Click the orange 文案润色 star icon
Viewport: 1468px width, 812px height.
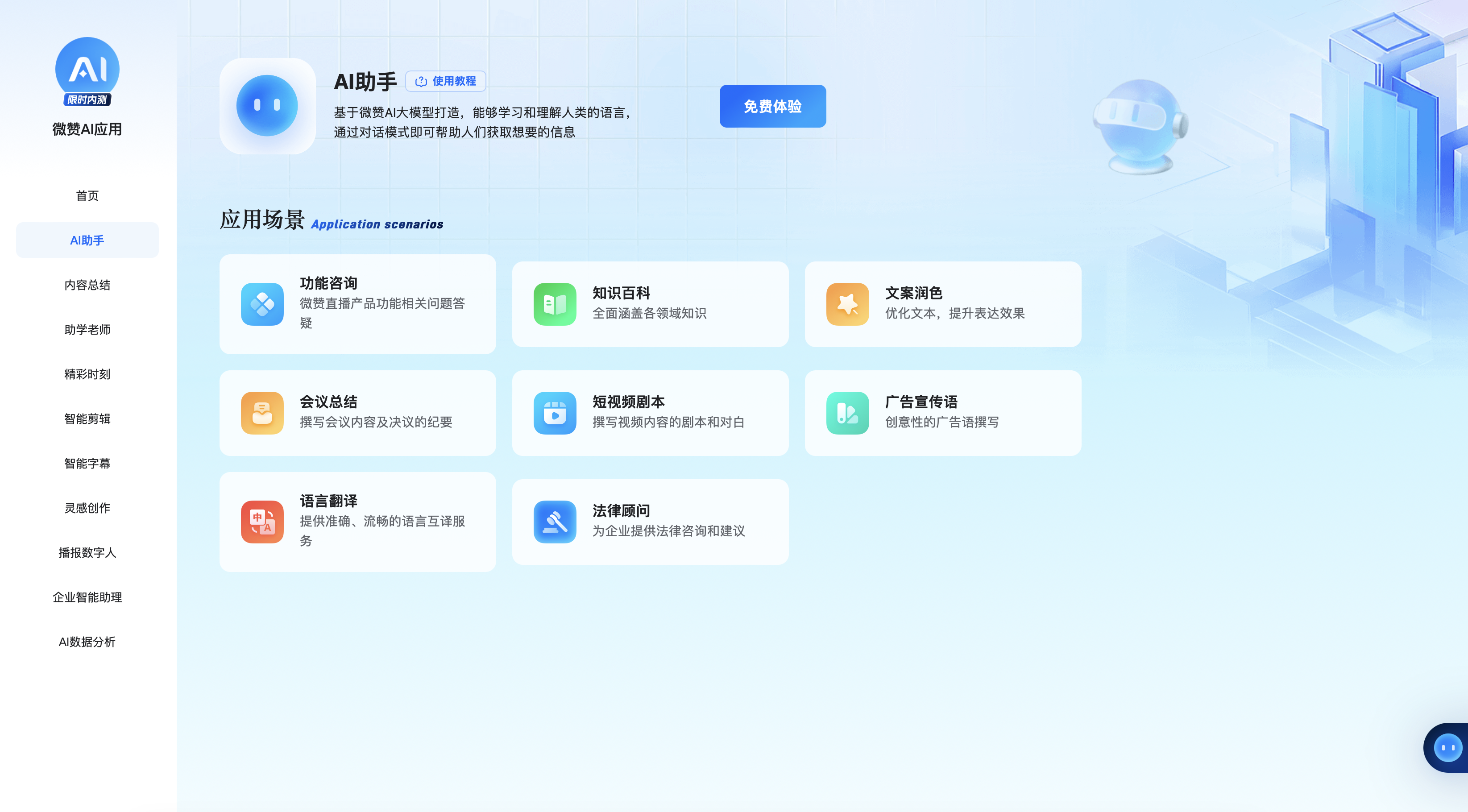(847, 304)
